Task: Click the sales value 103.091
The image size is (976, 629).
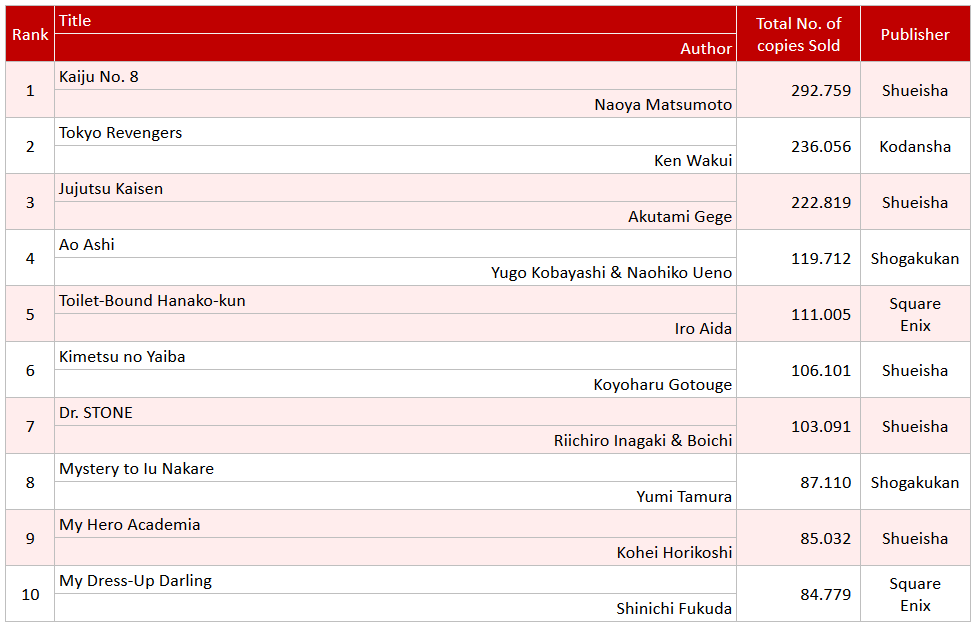Action: point(820,426)
